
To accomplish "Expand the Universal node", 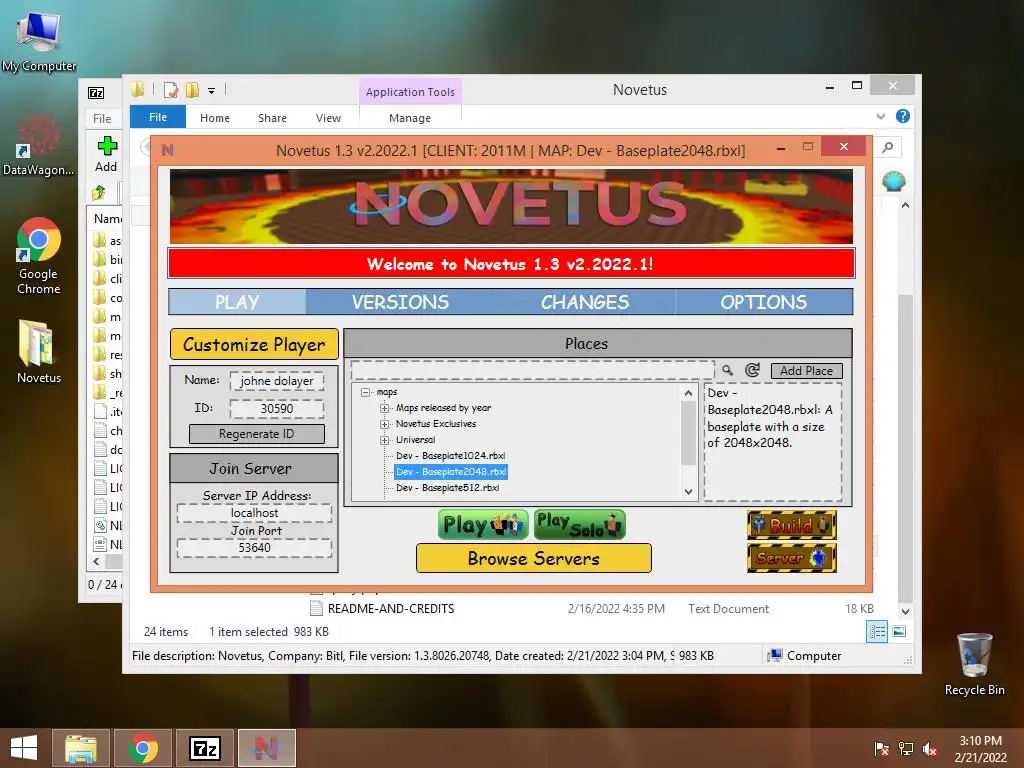I will [x=385, y=440].
